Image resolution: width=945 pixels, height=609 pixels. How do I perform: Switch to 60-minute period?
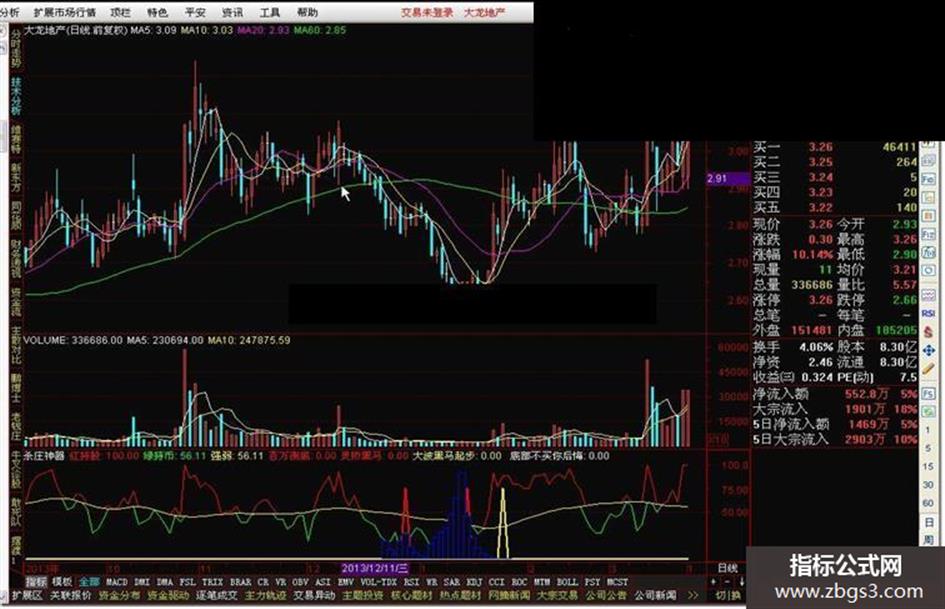click(x=928, y=503)
